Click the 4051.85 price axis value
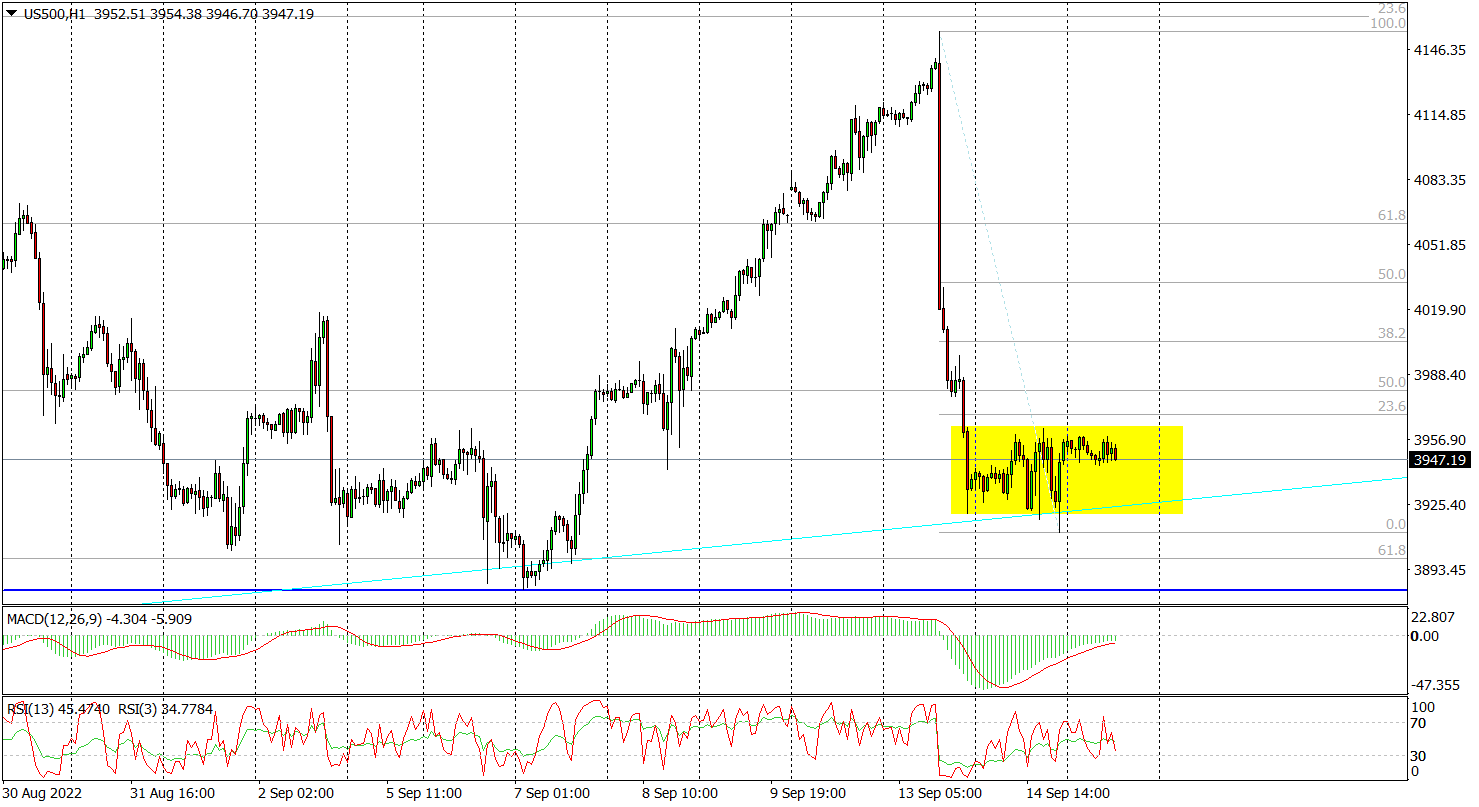The height and width of the screenshot is (807, 1479). 1442,245
